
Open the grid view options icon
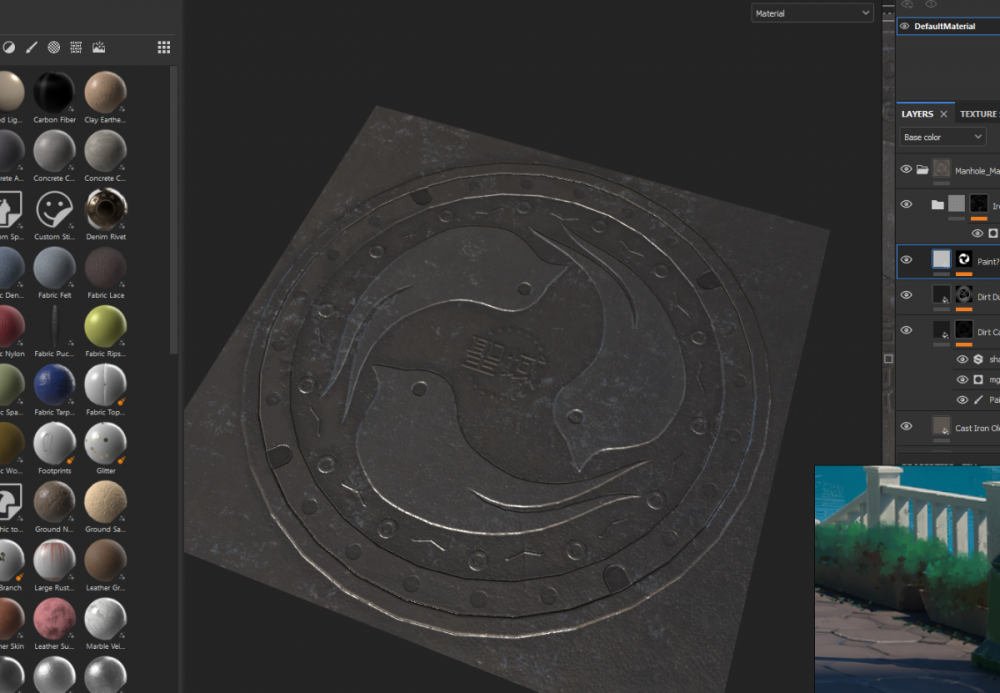pos(164,47)
